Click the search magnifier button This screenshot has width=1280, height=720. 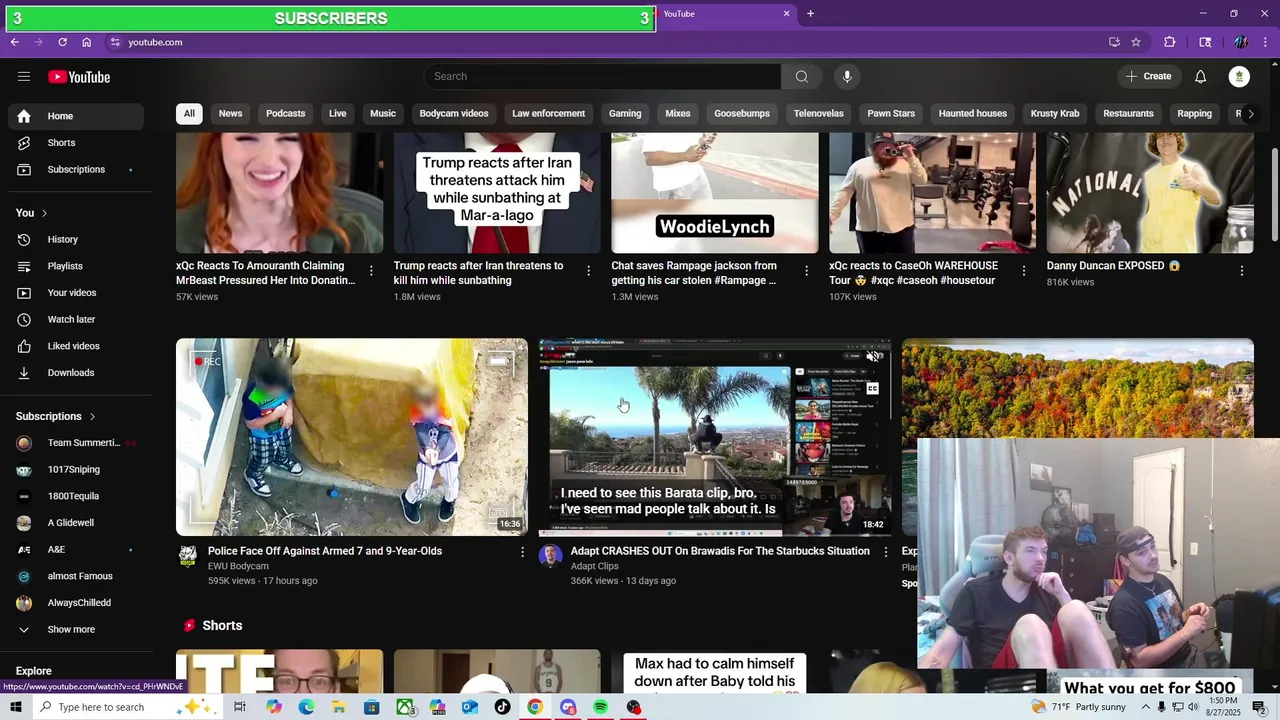click(802, 77)
